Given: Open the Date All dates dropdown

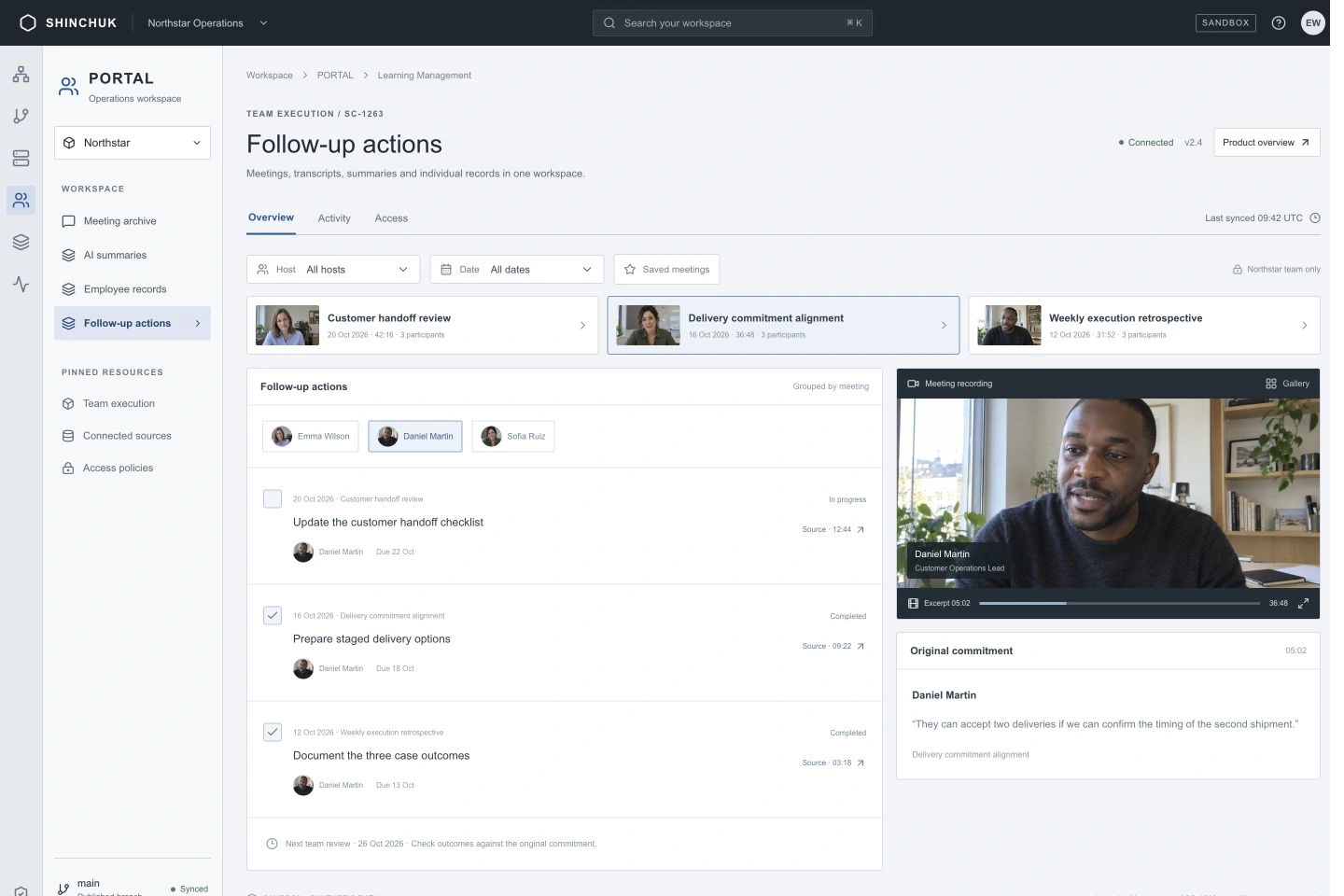Looking at the screenshot, I should [x=517, y=270].
